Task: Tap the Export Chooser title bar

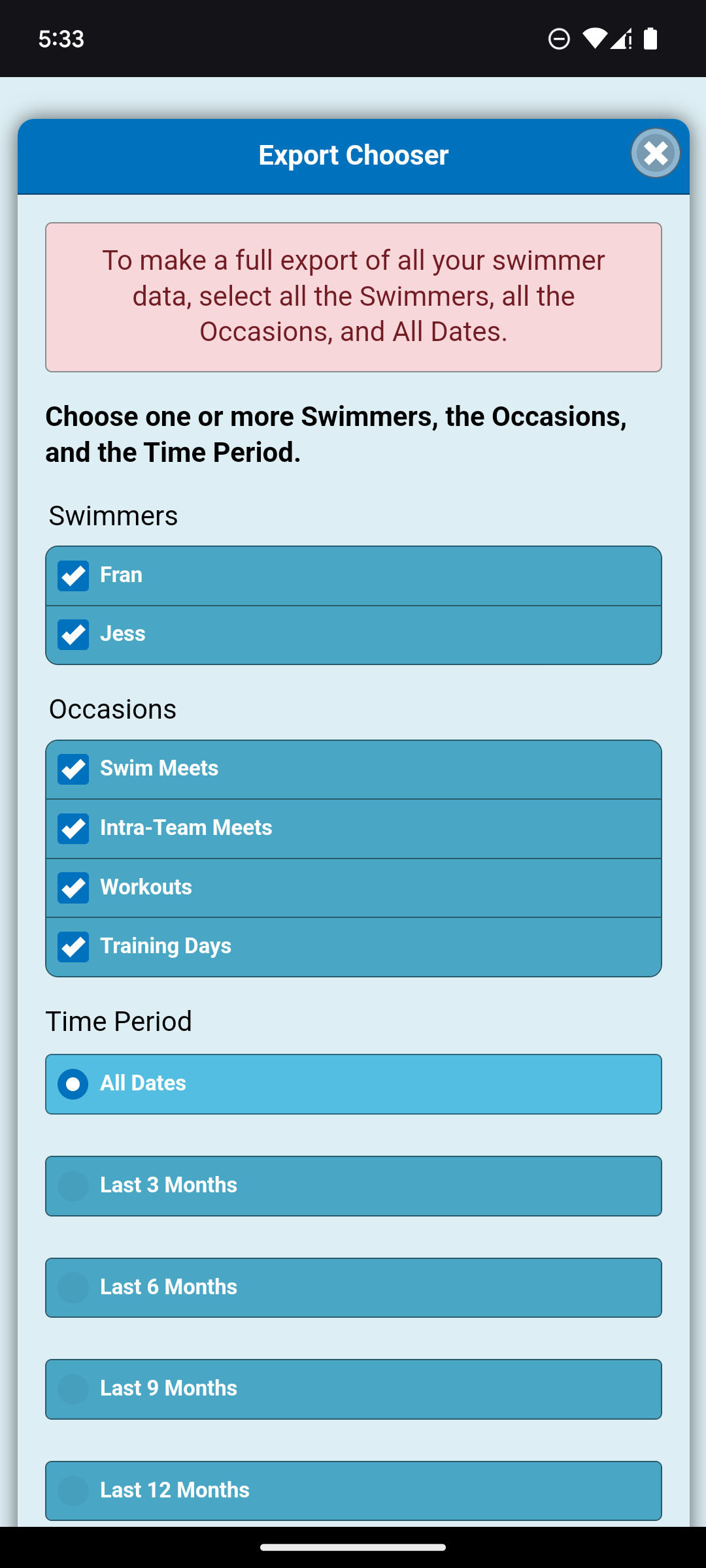Action: coord(353,155)
